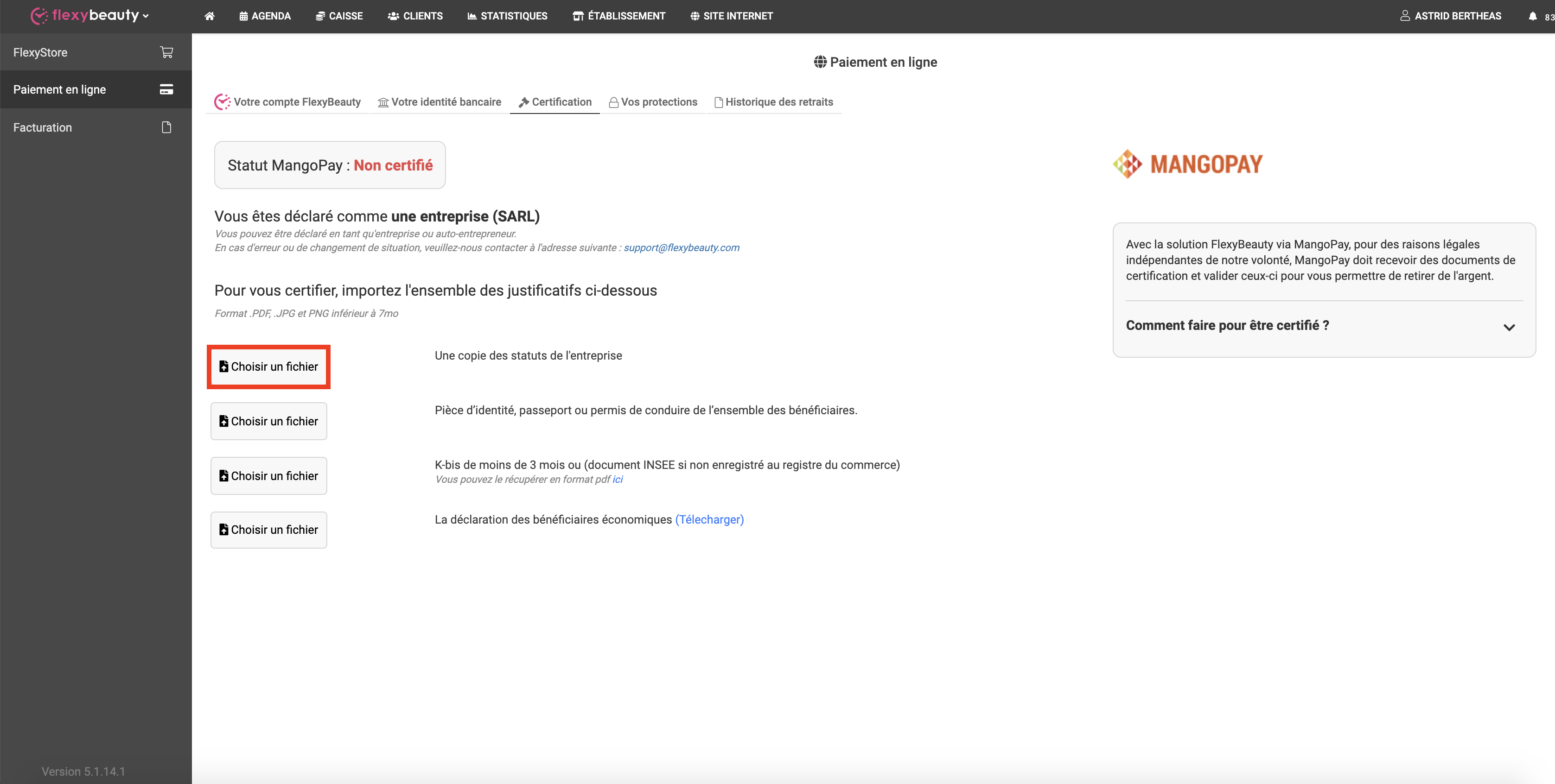Click the Facturation document icon

(x=166, y=127)
